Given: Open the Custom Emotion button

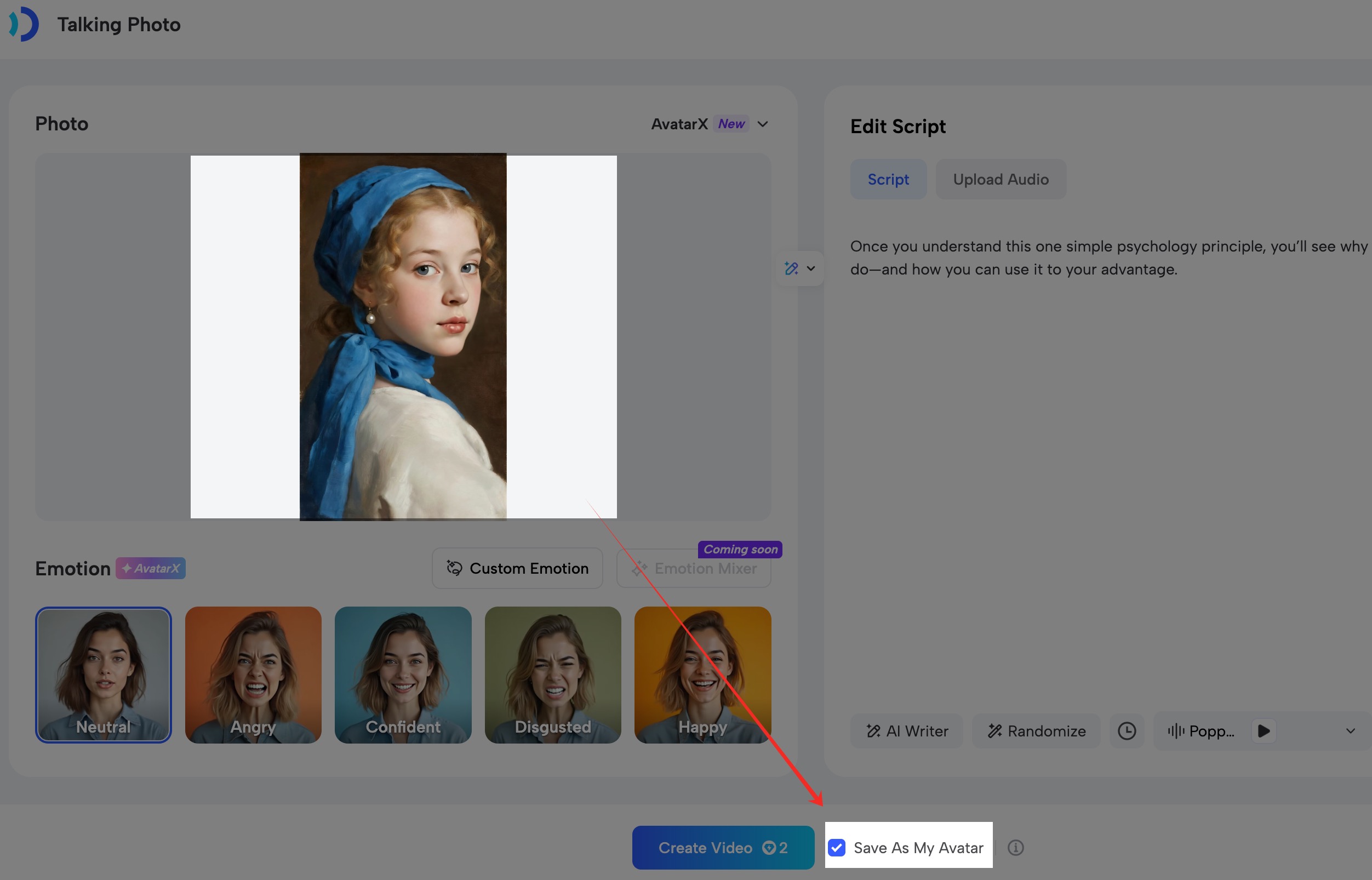Looking at the screenshot, I should [x=517, y=568].
